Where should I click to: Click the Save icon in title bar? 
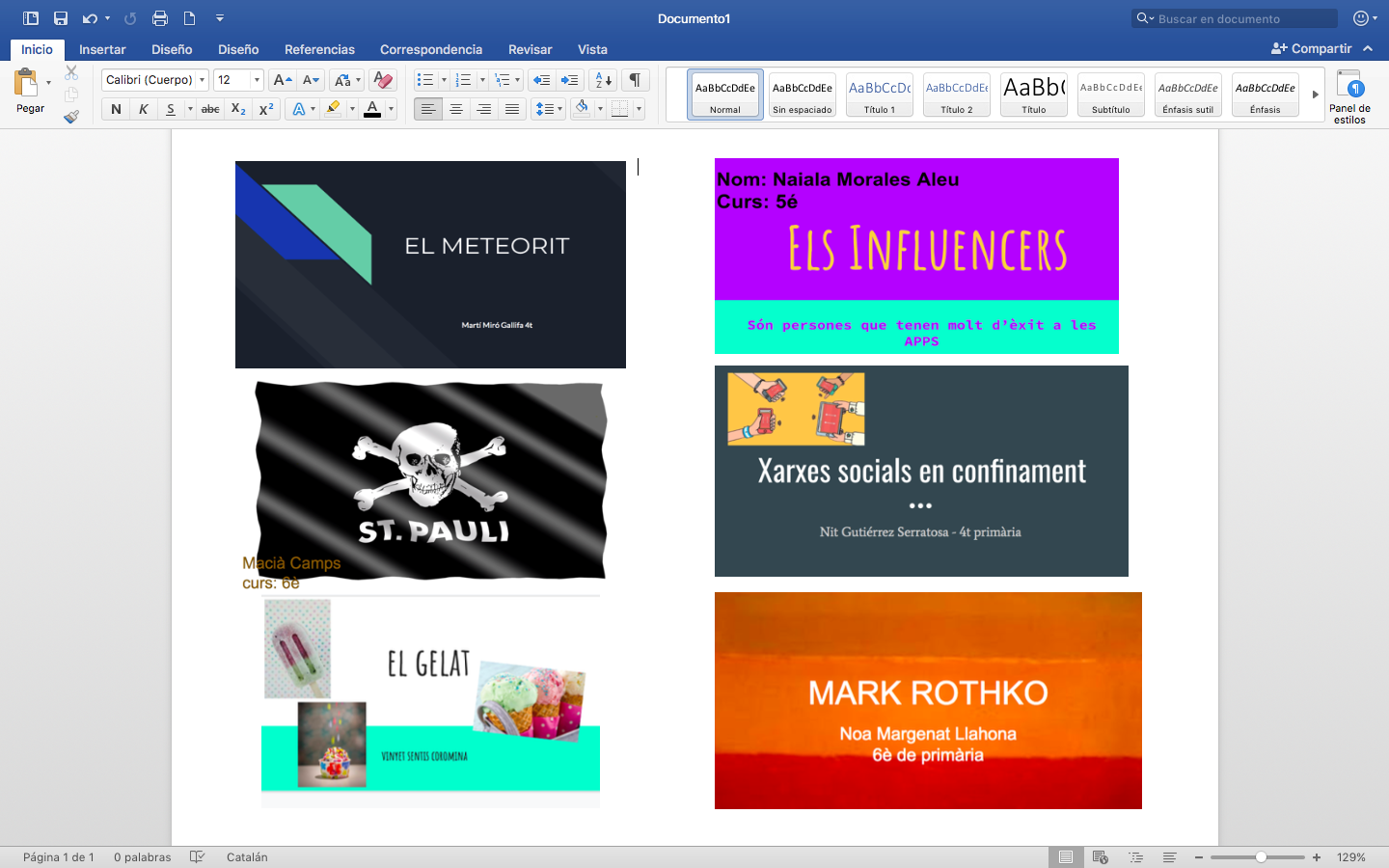tap(61, 18)
